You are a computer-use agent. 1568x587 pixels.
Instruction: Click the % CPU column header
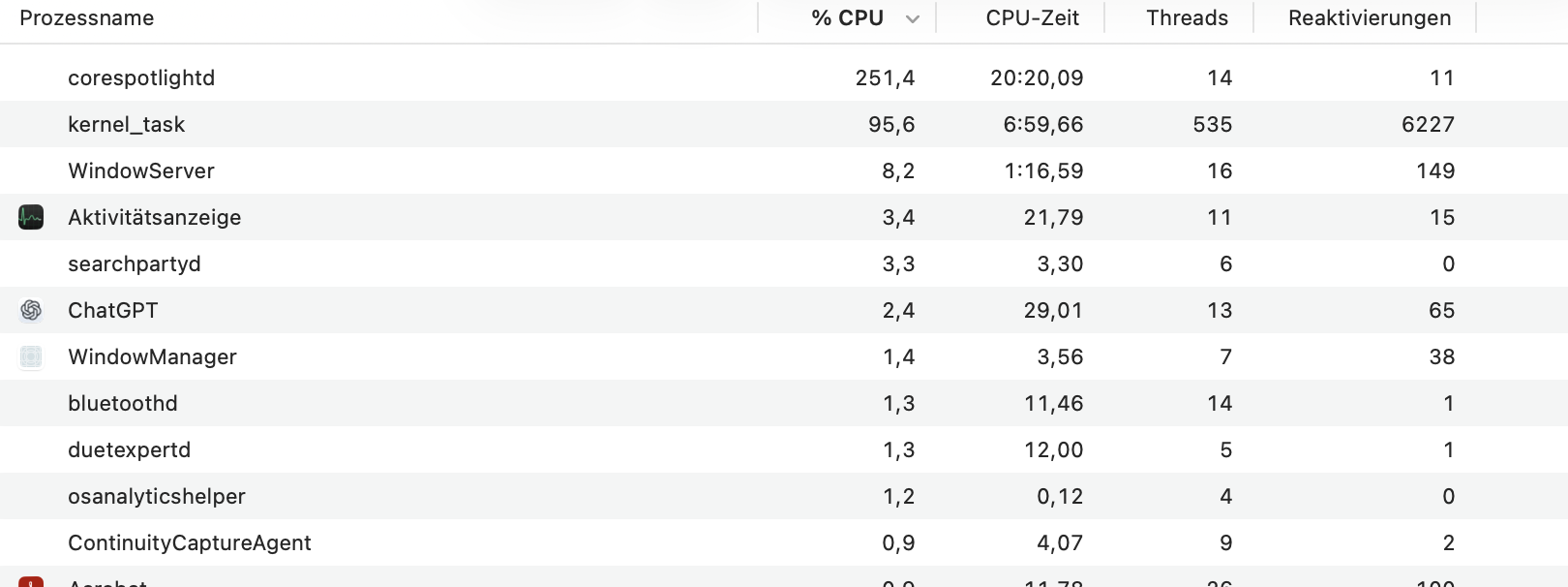click(x=847, y=18)
